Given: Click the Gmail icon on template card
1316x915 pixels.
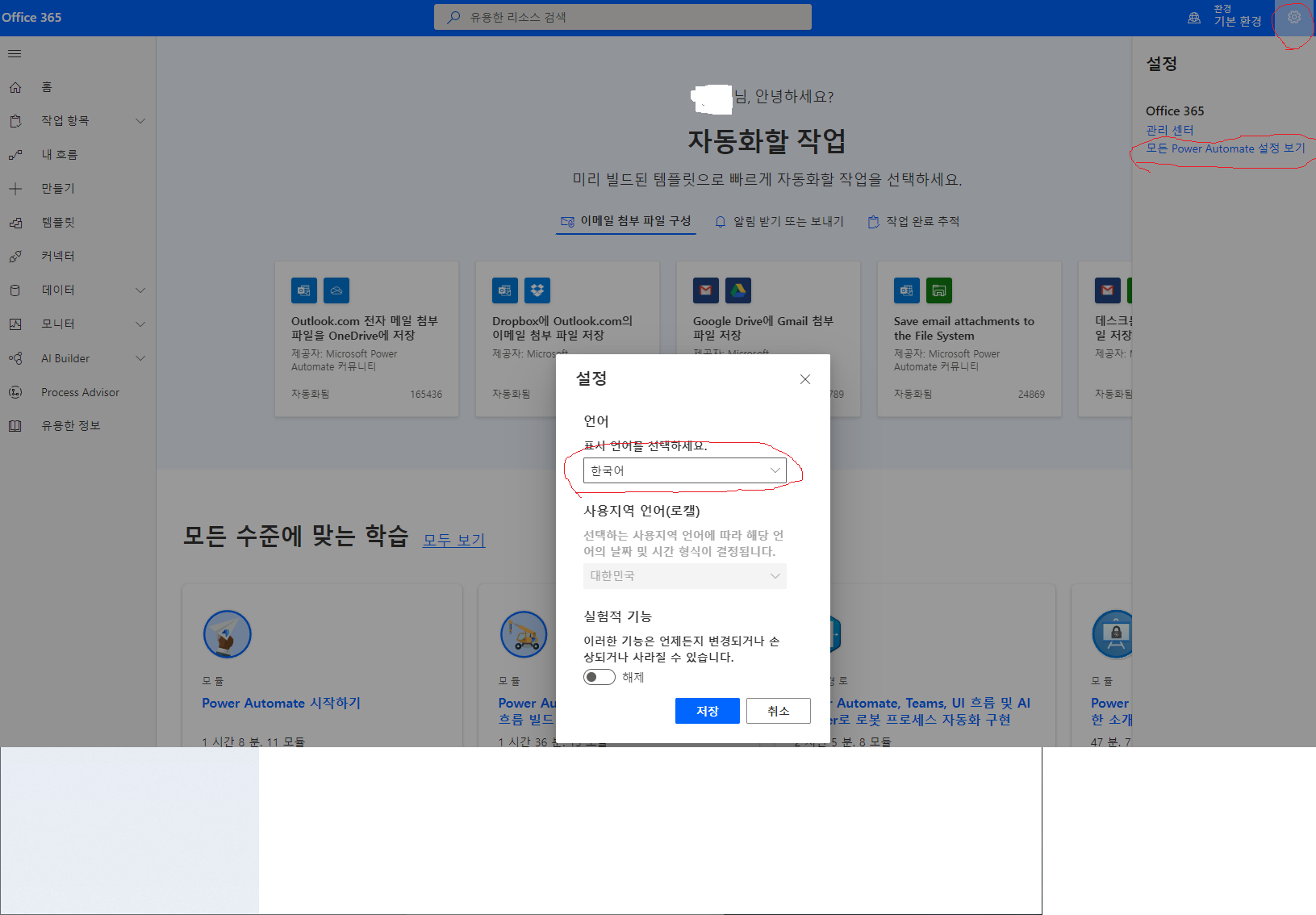Looking at the screenshot, I should click(706, 290).
